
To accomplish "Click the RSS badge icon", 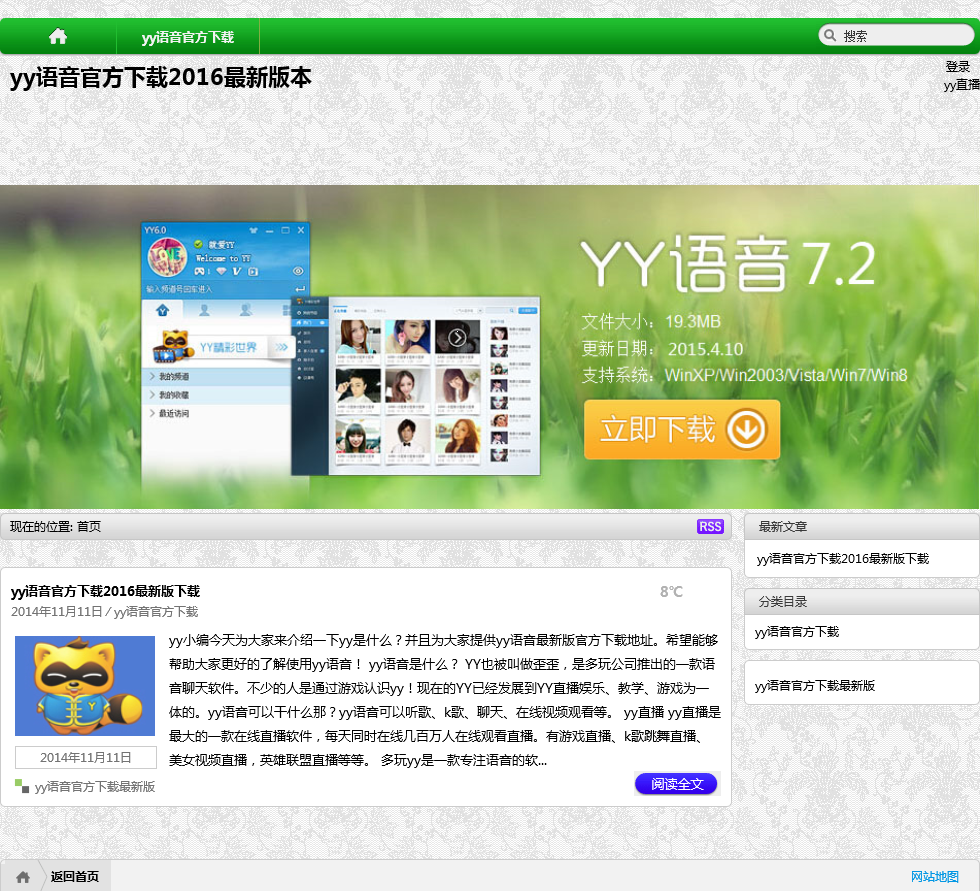I will click(x=710, y=526).
